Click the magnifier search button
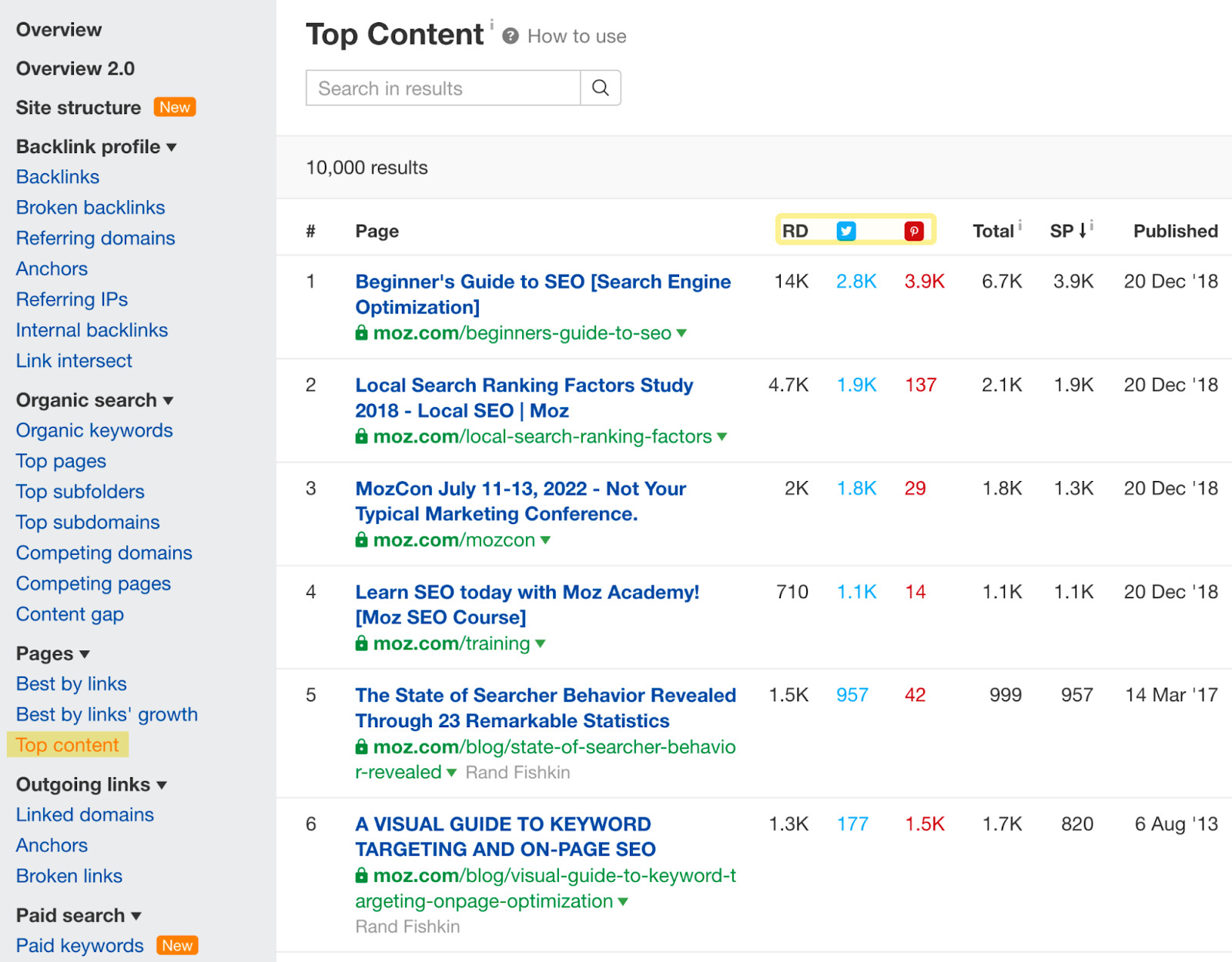The image size is (1232, 962). tap(601, 88)
